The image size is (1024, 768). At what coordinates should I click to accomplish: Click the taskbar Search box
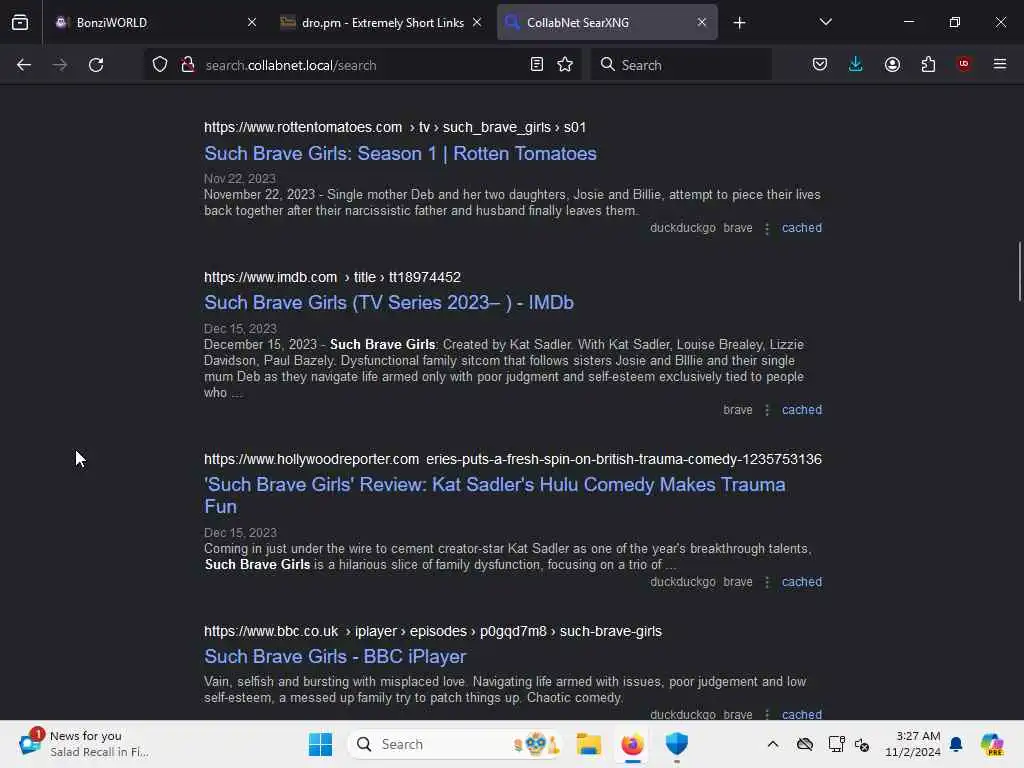(455, 744)
